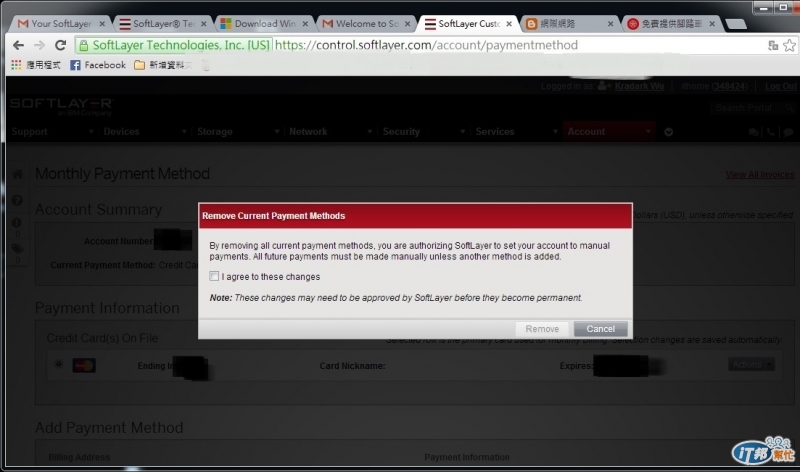The height and width of the screenshot is (472, 800).
Task: Select the MasterCard row radio button
Action: tap(59, 364)
